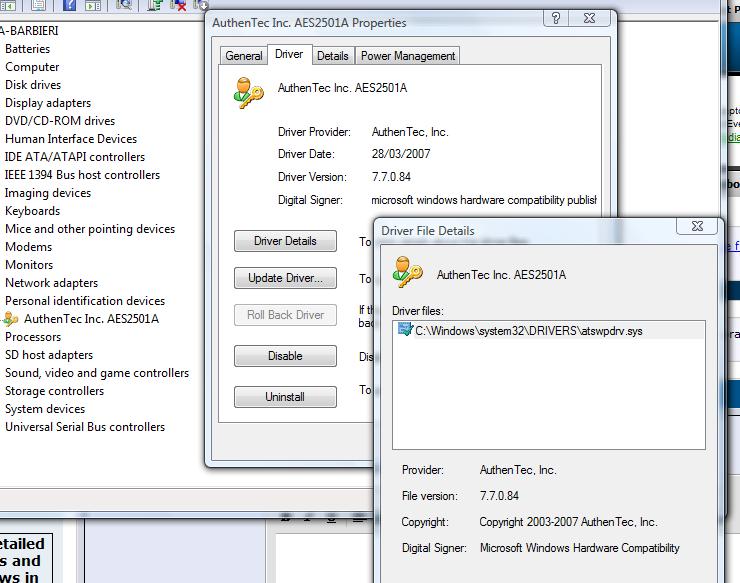The width and height of the screenshot is (740, 583).
Task: Select Processors category
Action: pyautogui.click(x=33, y=337)
